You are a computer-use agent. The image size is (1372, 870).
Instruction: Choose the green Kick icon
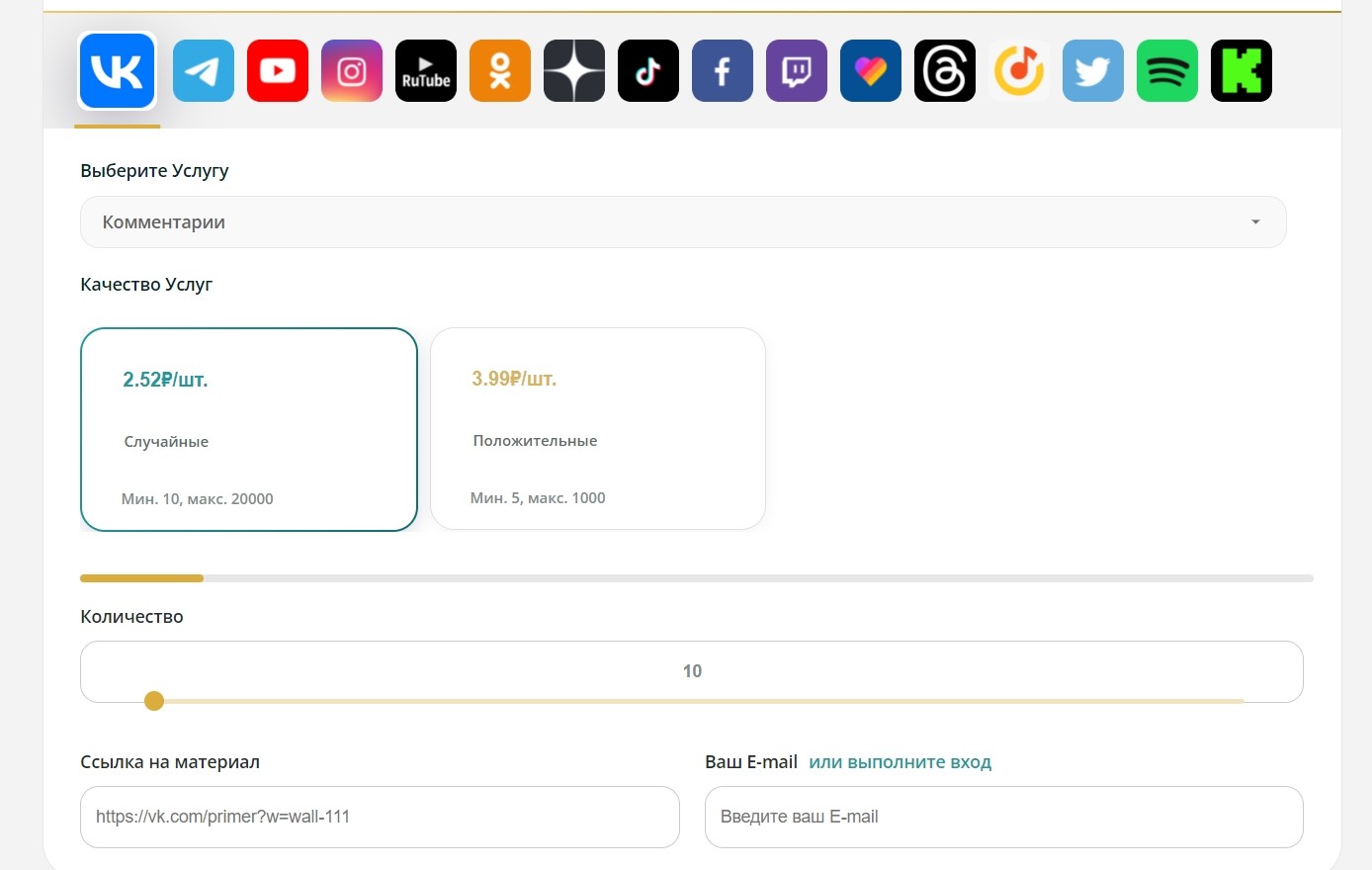point(1242,70)
